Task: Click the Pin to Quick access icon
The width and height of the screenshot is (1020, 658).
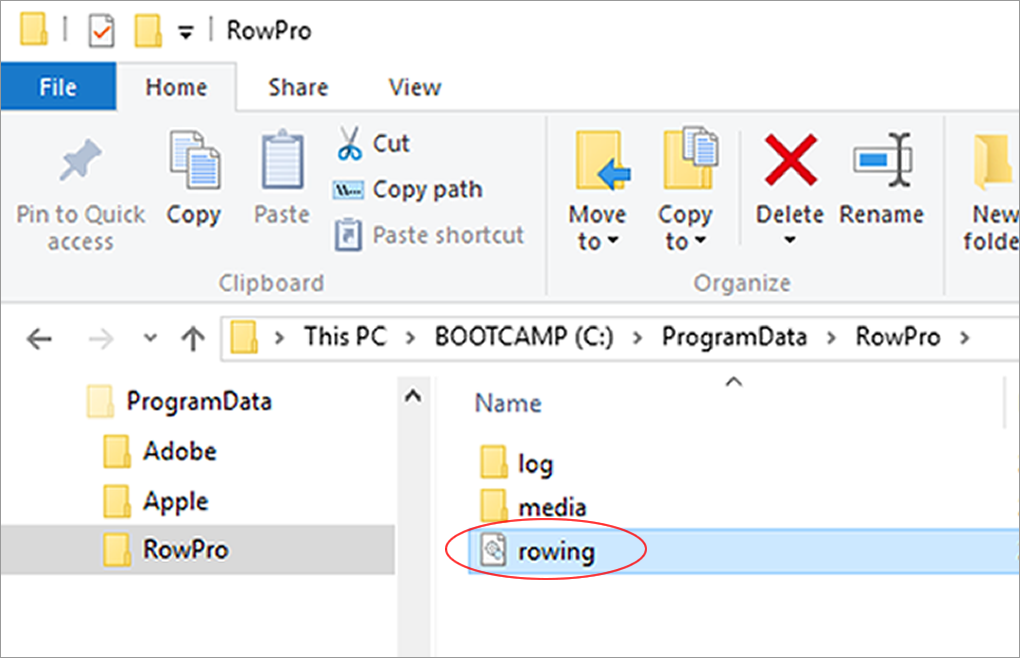Action: (x=80, y=163)
